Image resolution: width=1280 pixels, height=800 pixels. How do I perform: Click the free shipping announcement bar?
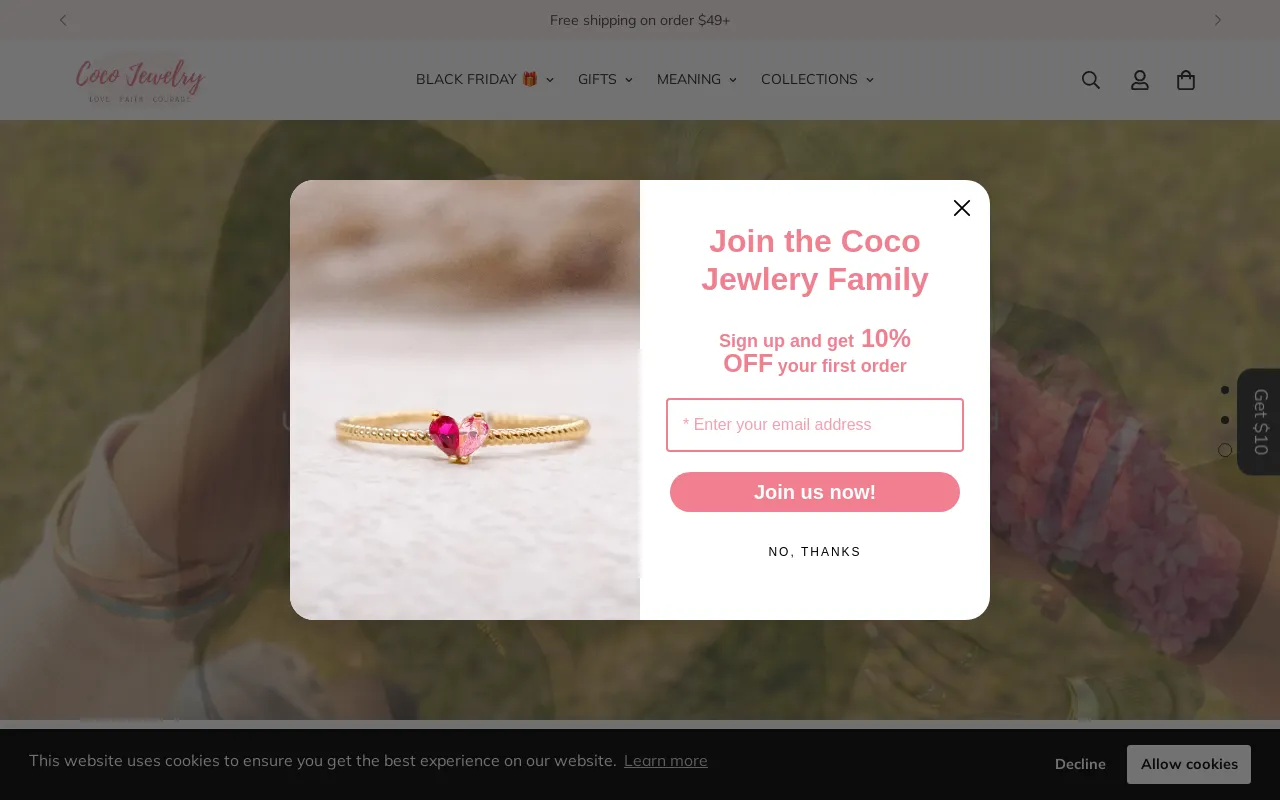click(x=640, y=20)
